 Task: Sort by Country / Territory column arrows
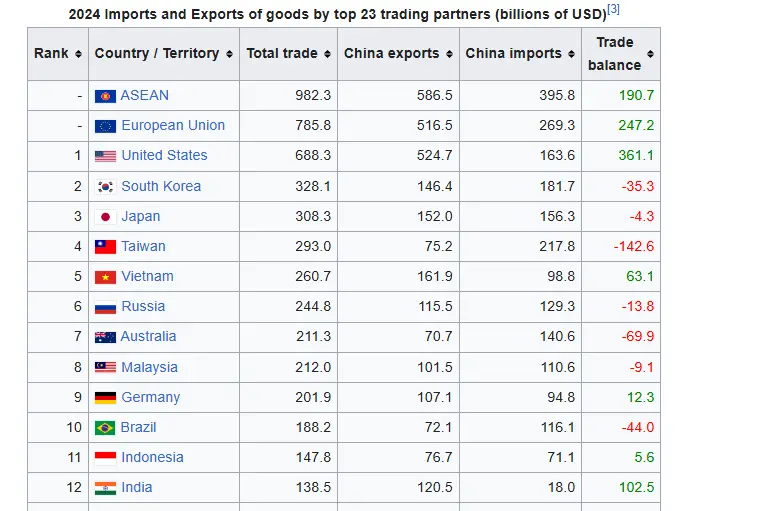click(229, 54)
